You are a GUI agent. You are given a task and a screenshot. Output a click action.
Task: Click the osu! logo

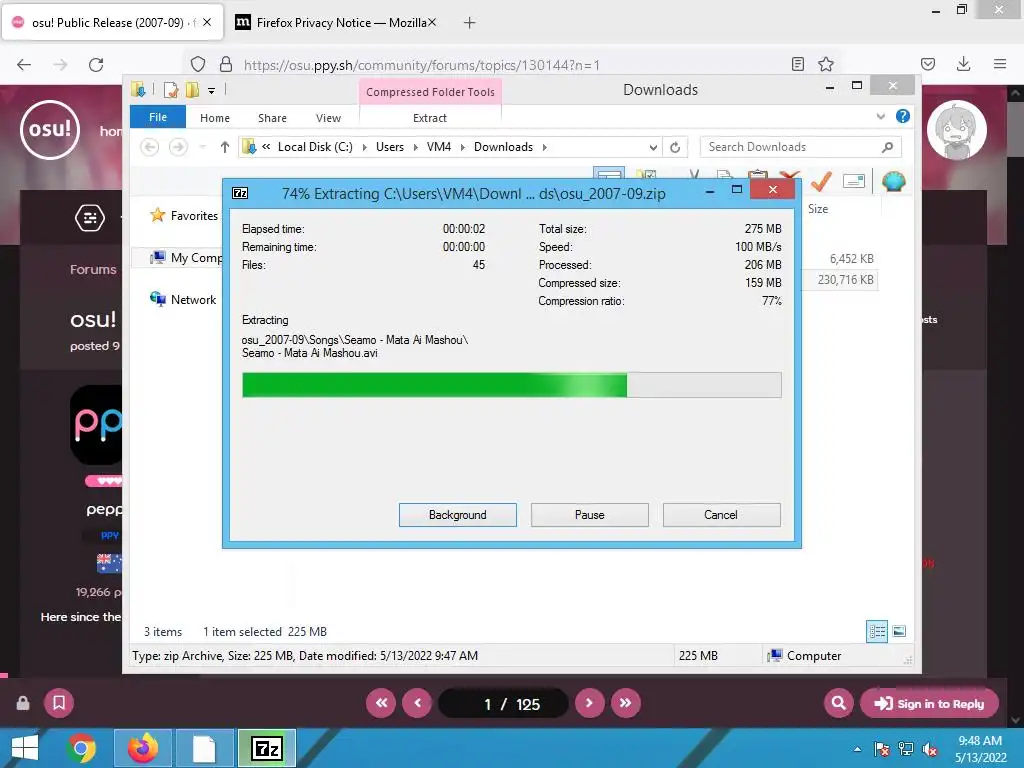[50, 130]
